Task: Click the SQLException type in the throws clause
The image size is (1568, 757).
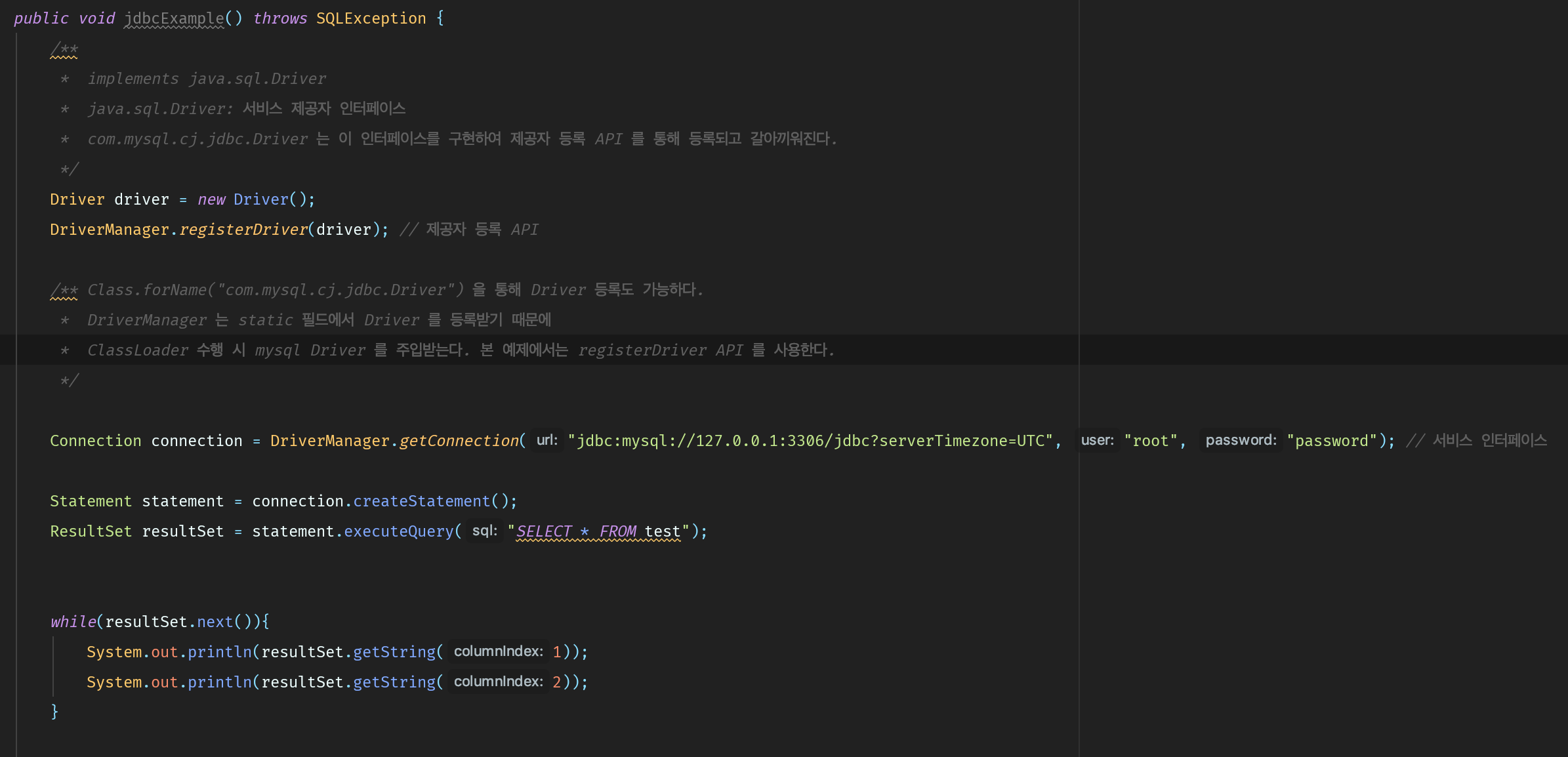Action: click(x=371, y=18)
